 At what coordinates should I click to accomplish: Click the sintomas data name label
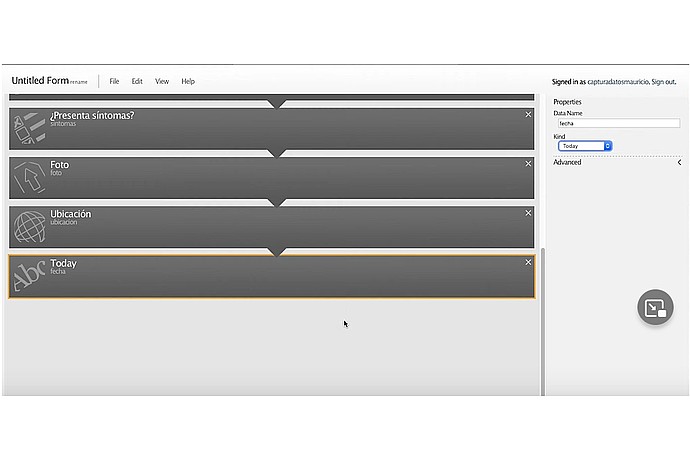pos(63,124)
